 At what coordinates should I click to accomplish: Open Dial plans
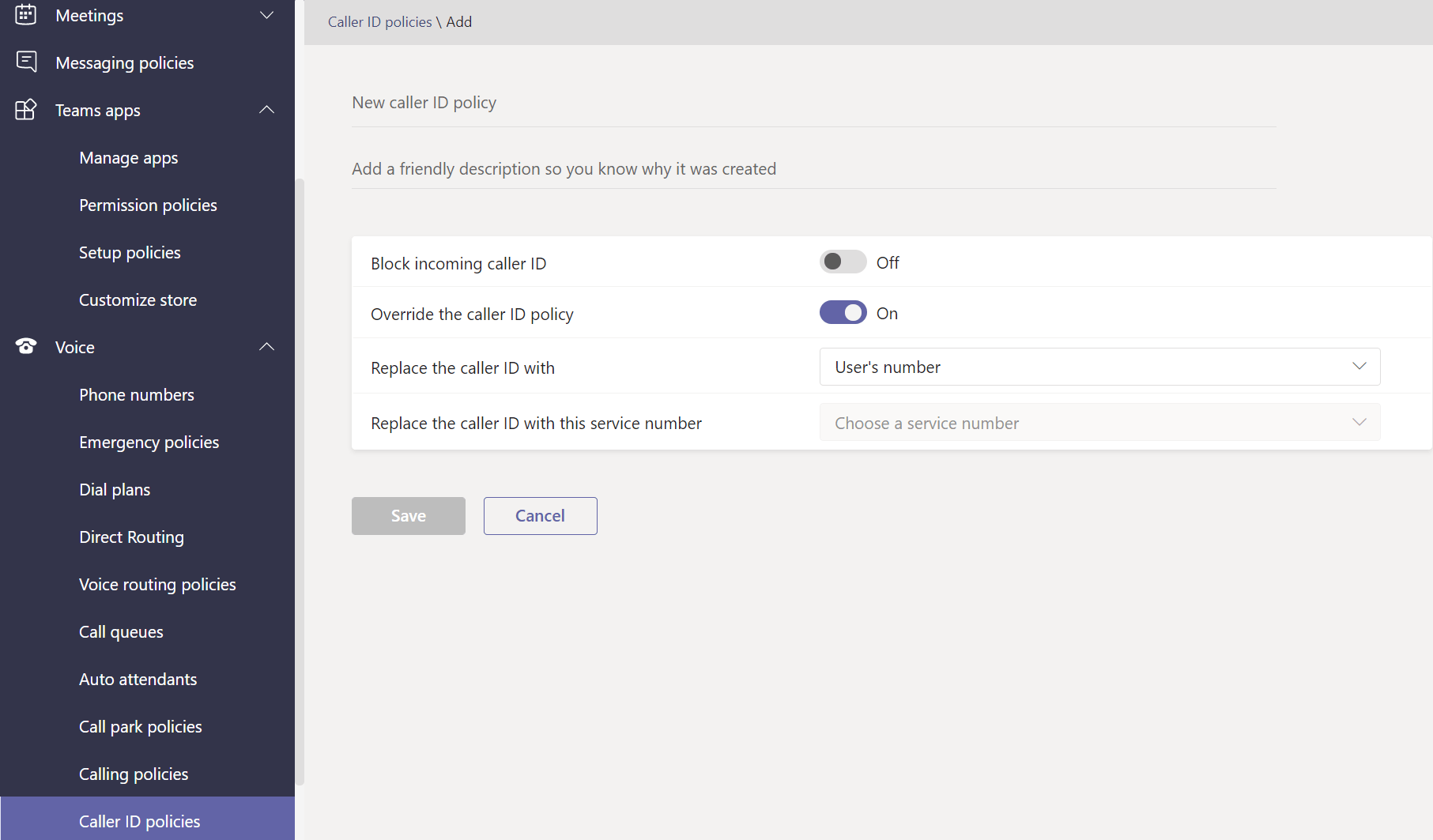tap(115, 490)
